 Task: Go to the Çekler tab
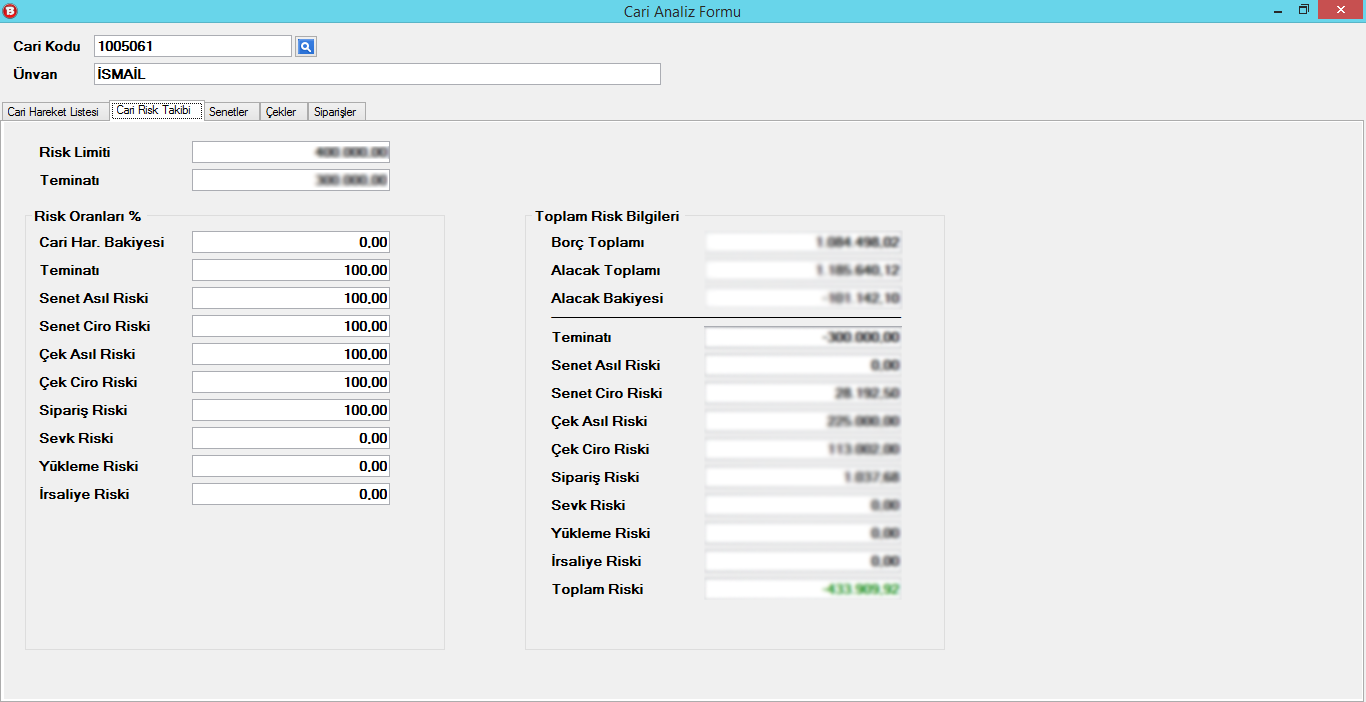pos(281,112)
